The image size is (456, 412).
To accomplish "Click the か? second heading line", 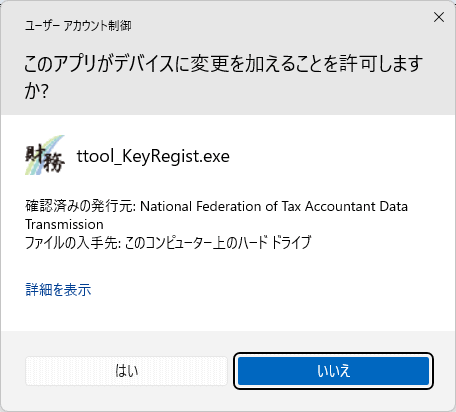I will tap(37, 91).
